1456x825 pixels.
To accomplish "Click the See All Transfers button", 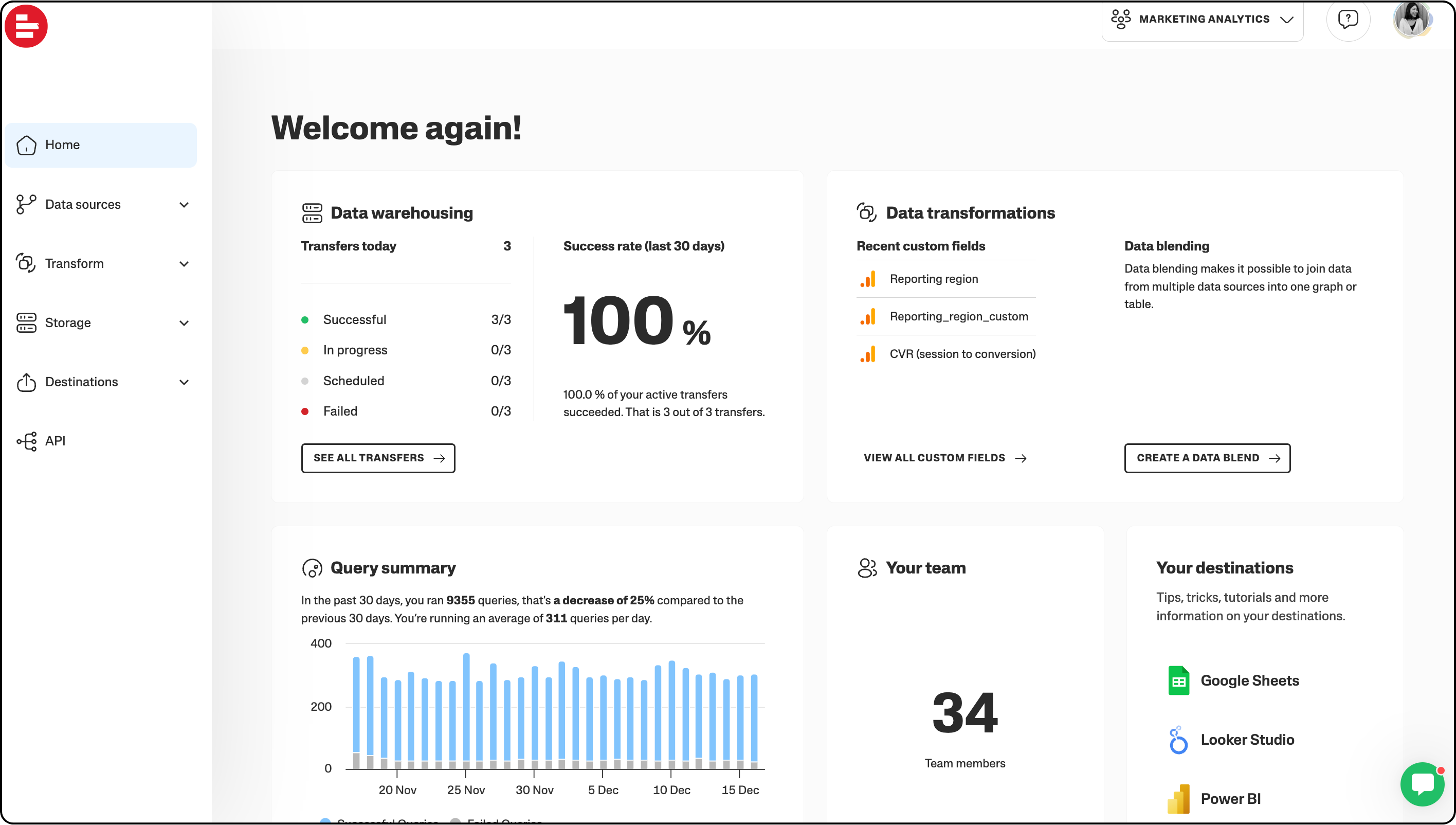I will (x=378, y=458).
